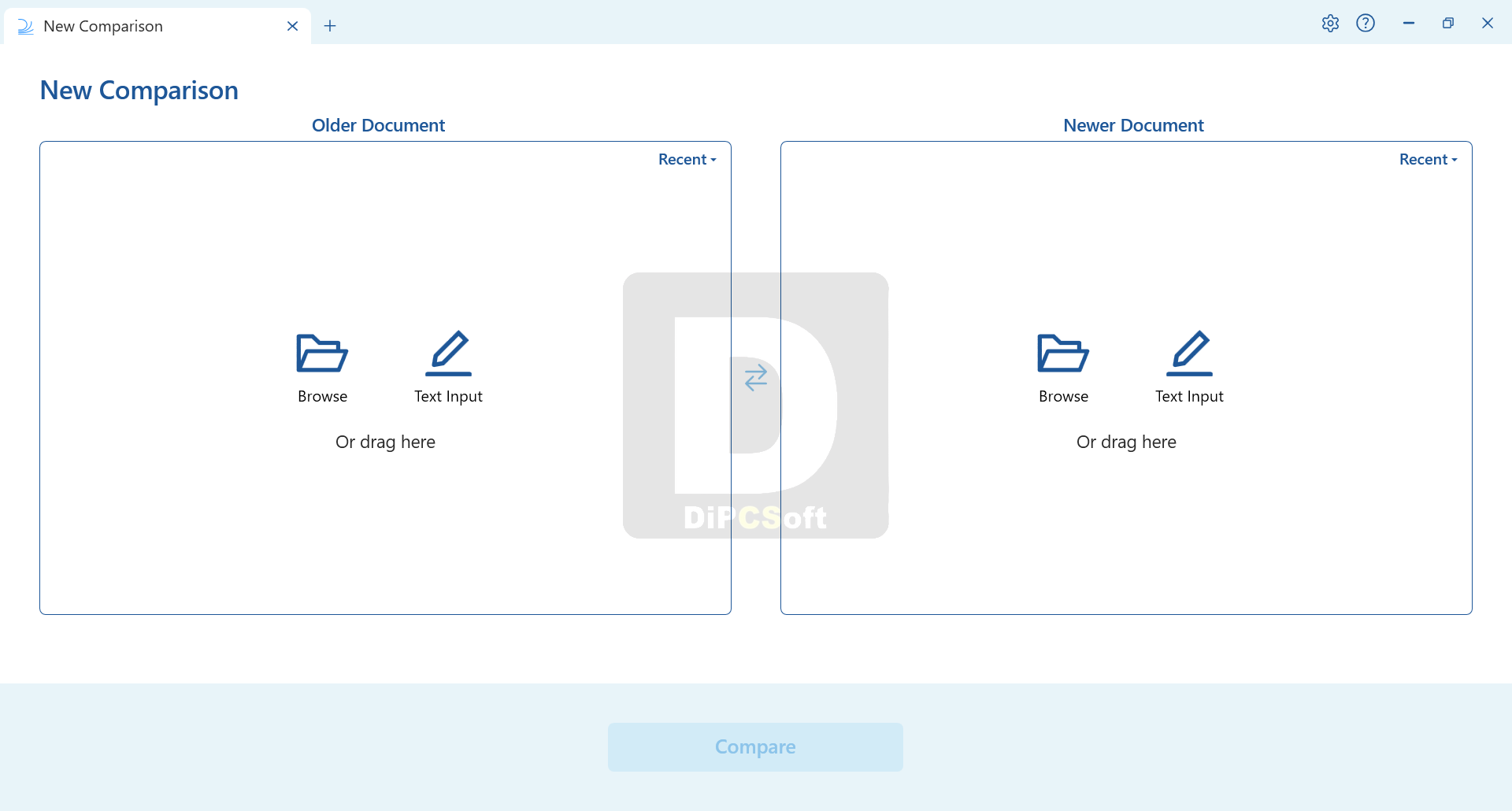This screenshot has height=811, width=1512.
Task: Open help question mark icon
Action: (x=1366, y=24)
